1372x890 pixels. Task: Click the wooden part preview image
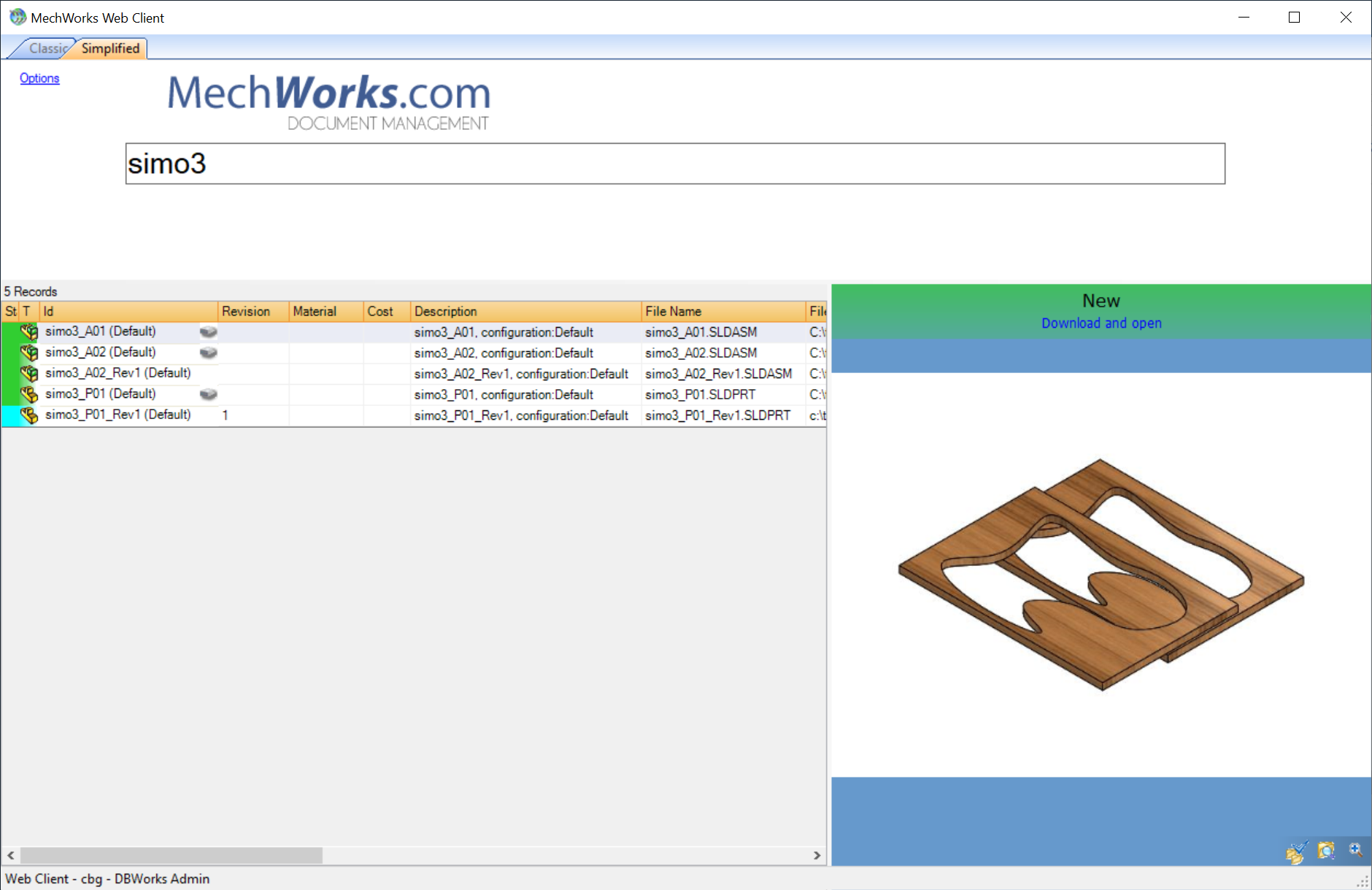(x=1101, y=575)
